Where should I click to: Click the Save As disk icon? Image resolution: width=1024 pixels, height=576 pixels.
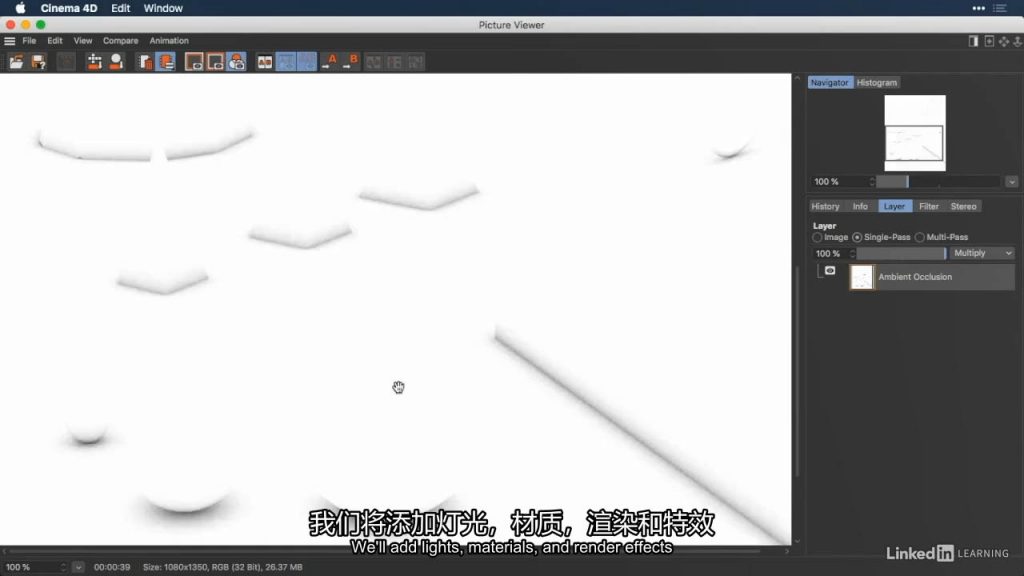pos(39,62)
